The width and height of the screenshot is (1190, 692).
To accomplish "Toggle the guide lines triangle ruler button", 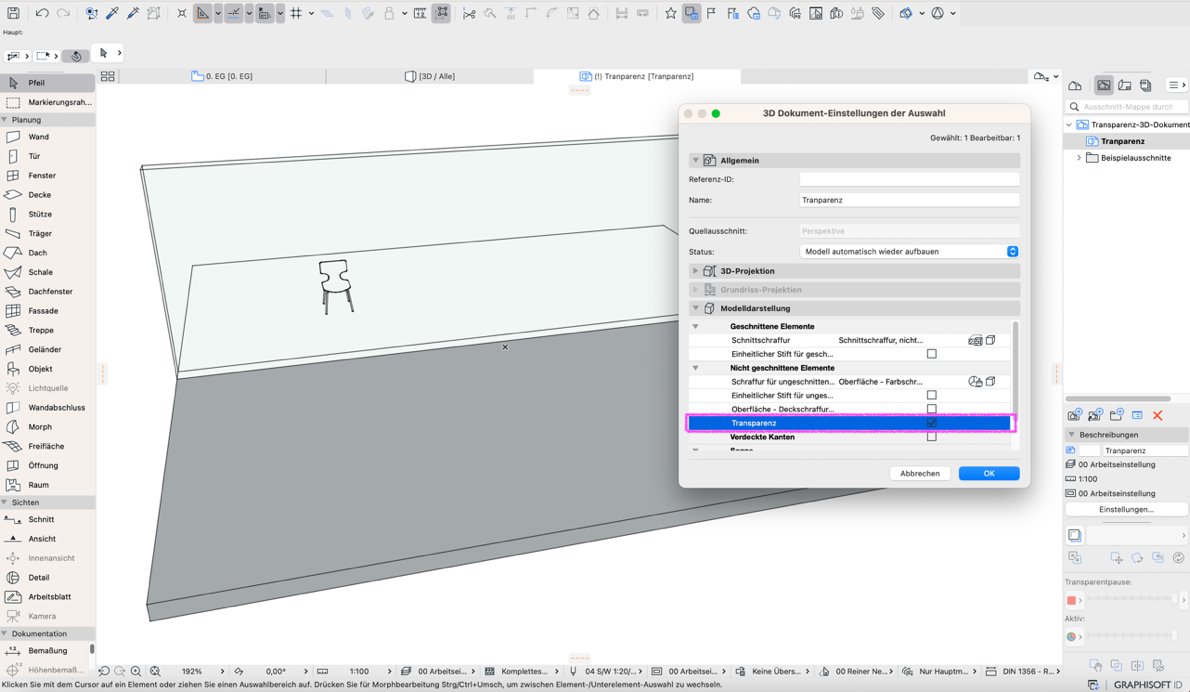I will [203, 13].
